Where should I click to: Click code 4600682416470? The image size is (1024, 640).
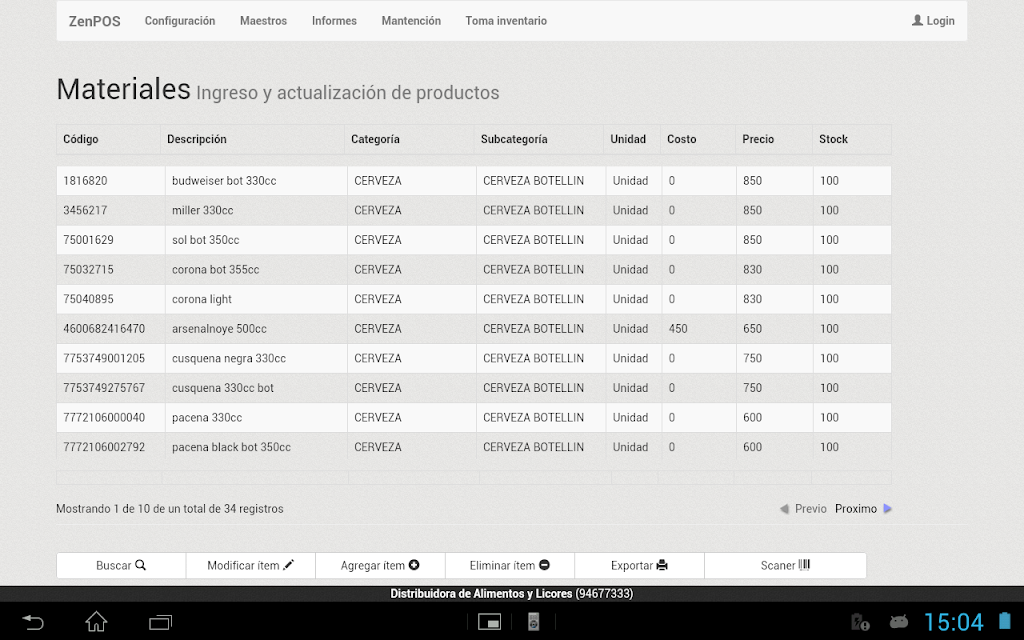click(x=104, y=328)
